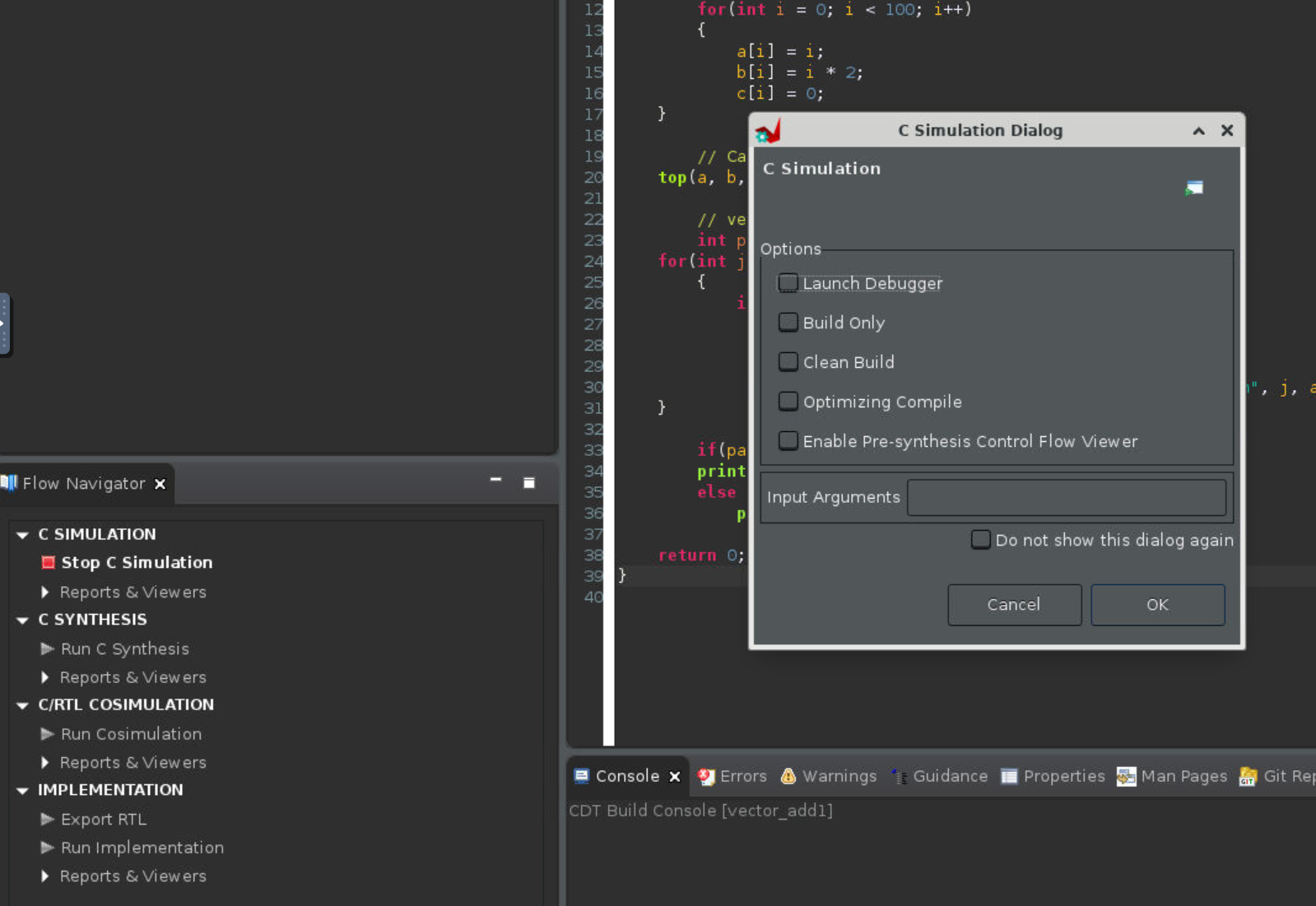The width and height of the screenshot is (1316, 906).
Task: Click the Run C Synthesis play icon
Action: (48, 648)
